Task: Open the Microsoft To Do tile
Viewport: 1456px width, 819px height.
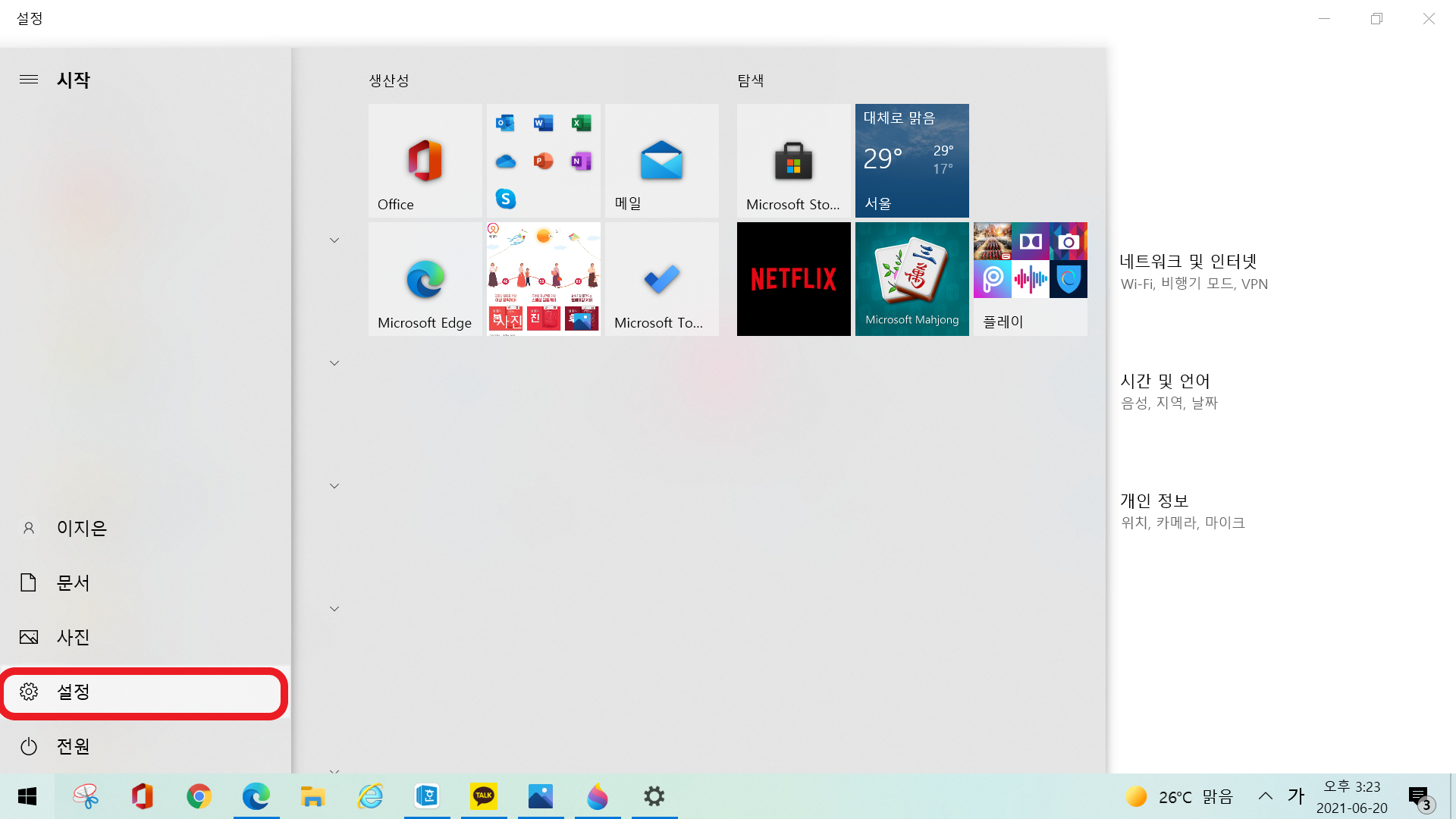Action: [x=662, y=279]
